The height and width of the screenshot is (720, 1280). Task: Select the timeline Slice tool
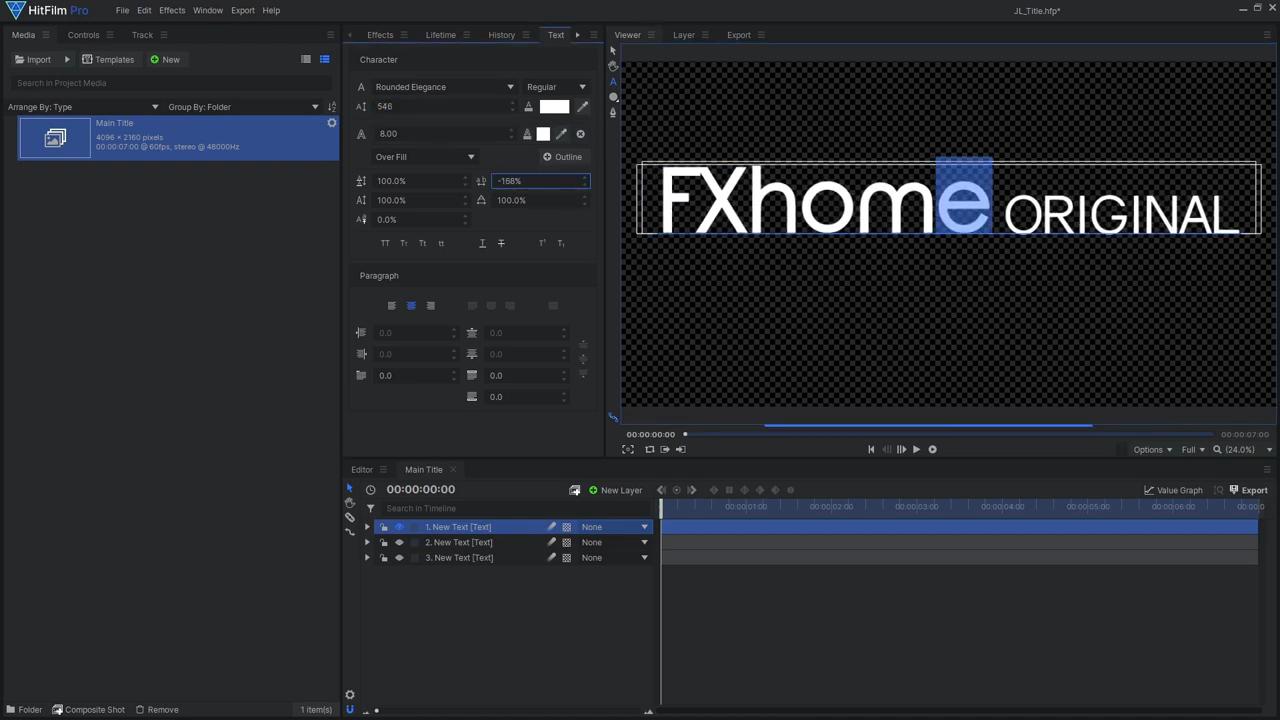pos(350,517)
